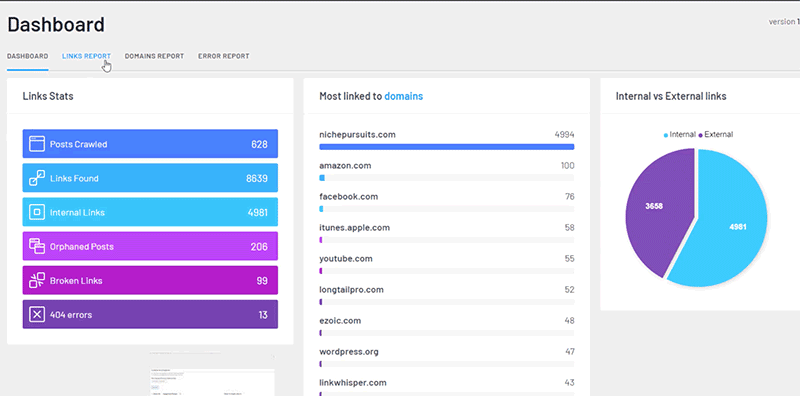Click the count 55 for youtube.com

pos(569,259)
